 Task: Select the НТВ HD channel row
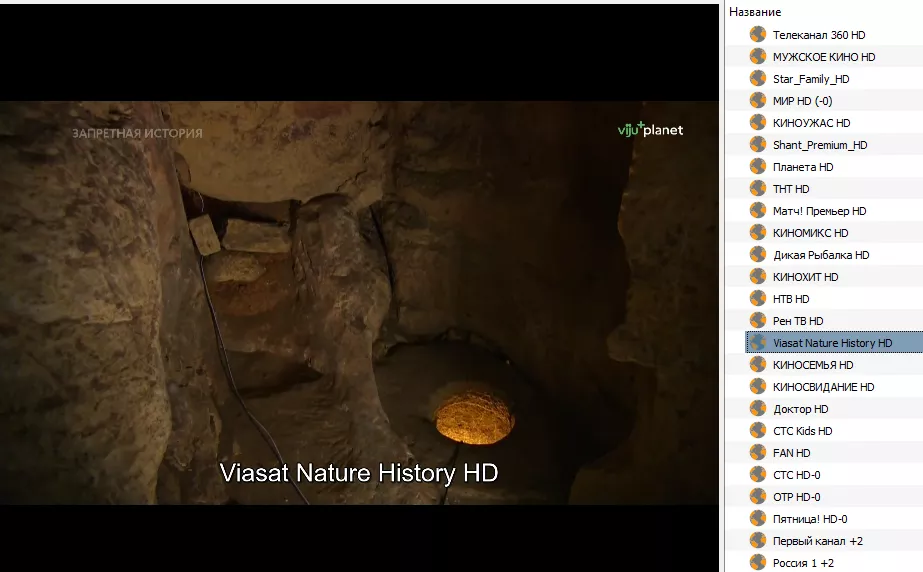tap(791, 299)
